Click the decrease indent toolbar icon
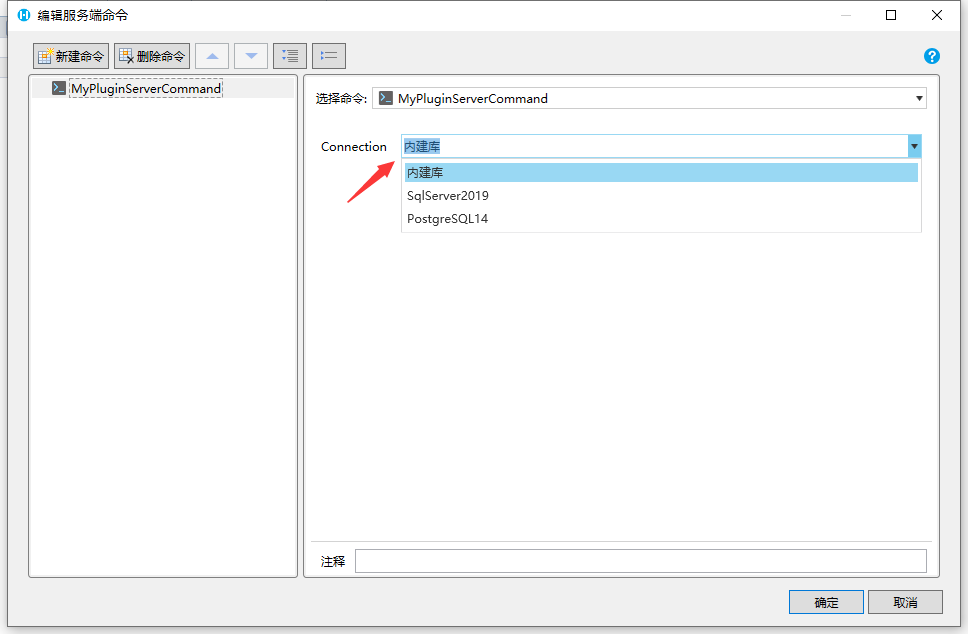 click(329, 56)
